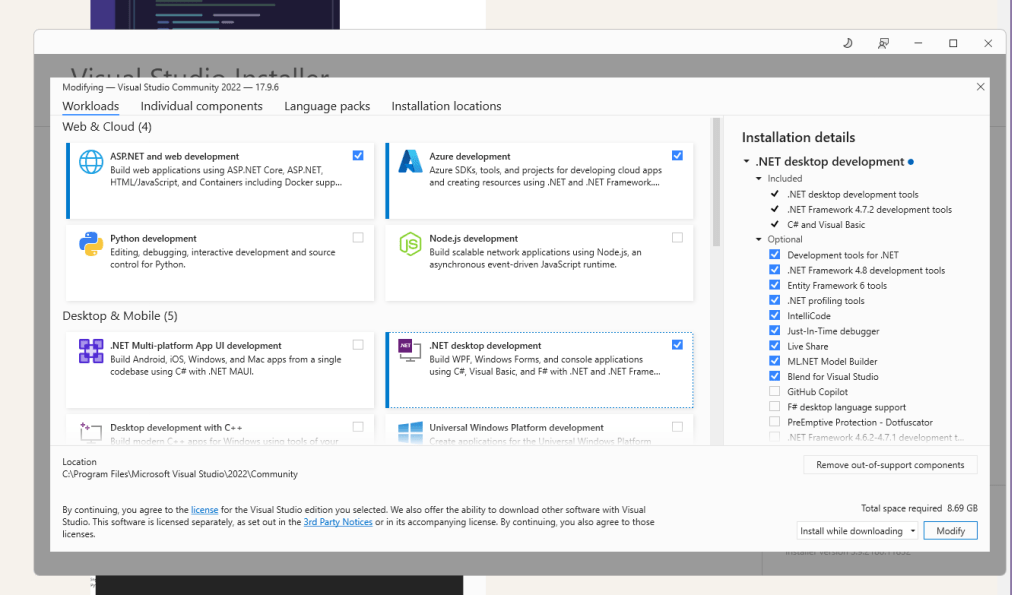Uncheck .NET profiling tools component
This screenshot has height=595, width=1024.
tap(775, 300)
